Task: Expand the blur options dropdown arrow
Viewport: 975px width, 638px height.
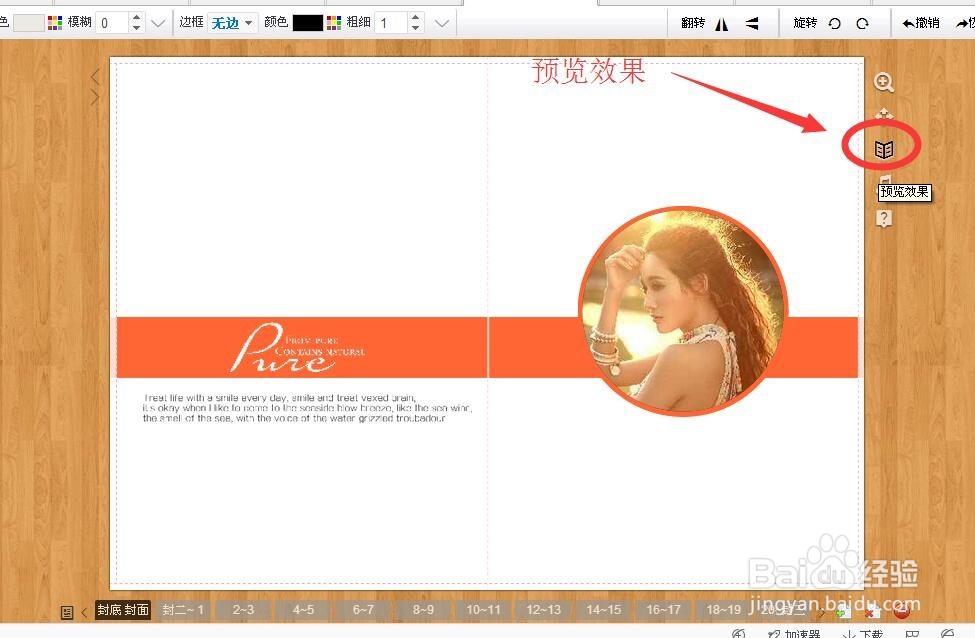Action: point(158,22)
